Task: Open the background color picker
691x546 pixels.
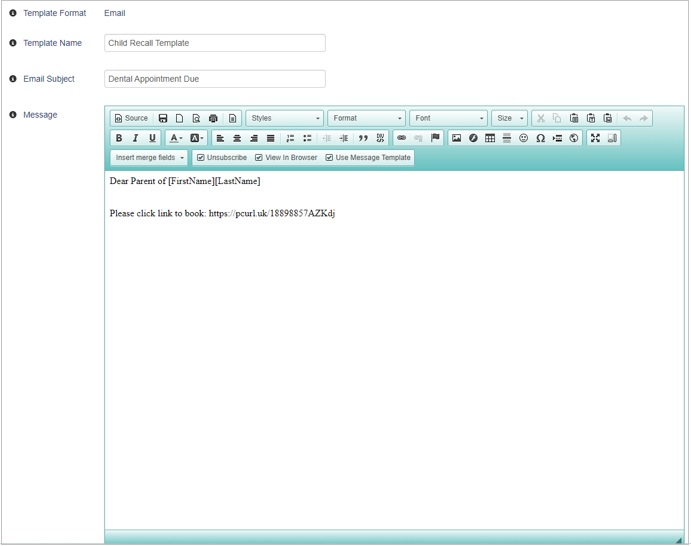Action: coord(197,138)
